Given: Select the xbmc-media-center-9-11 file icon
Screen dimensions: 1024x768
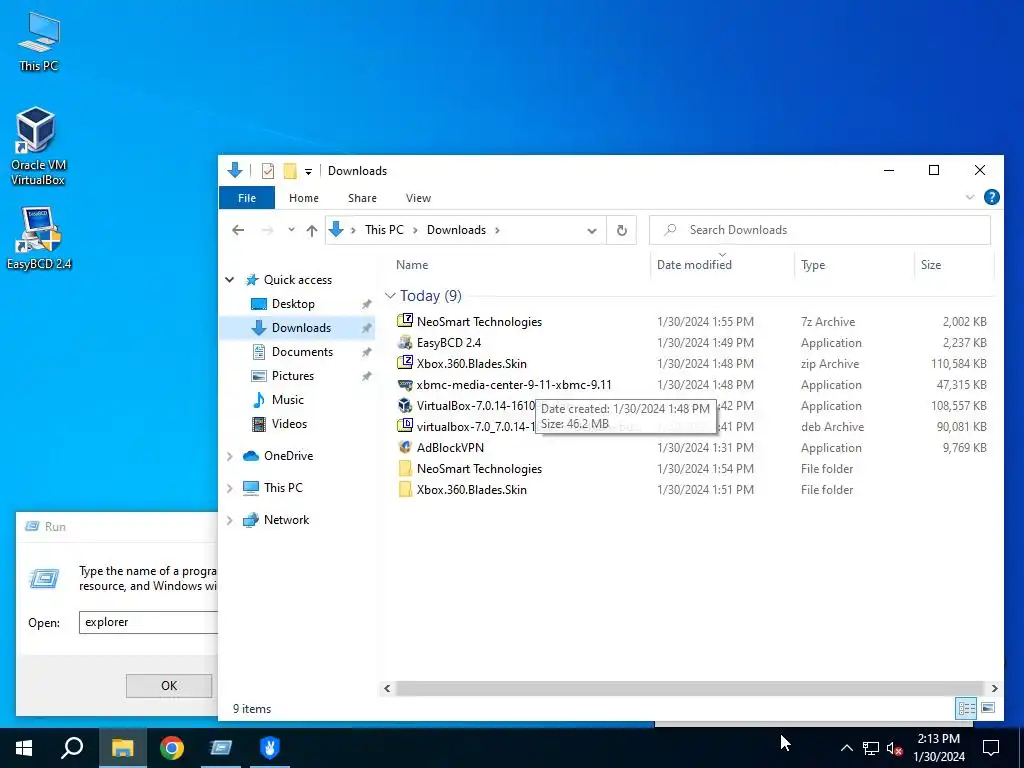Looking at the screenshot, I should point(405,385).
